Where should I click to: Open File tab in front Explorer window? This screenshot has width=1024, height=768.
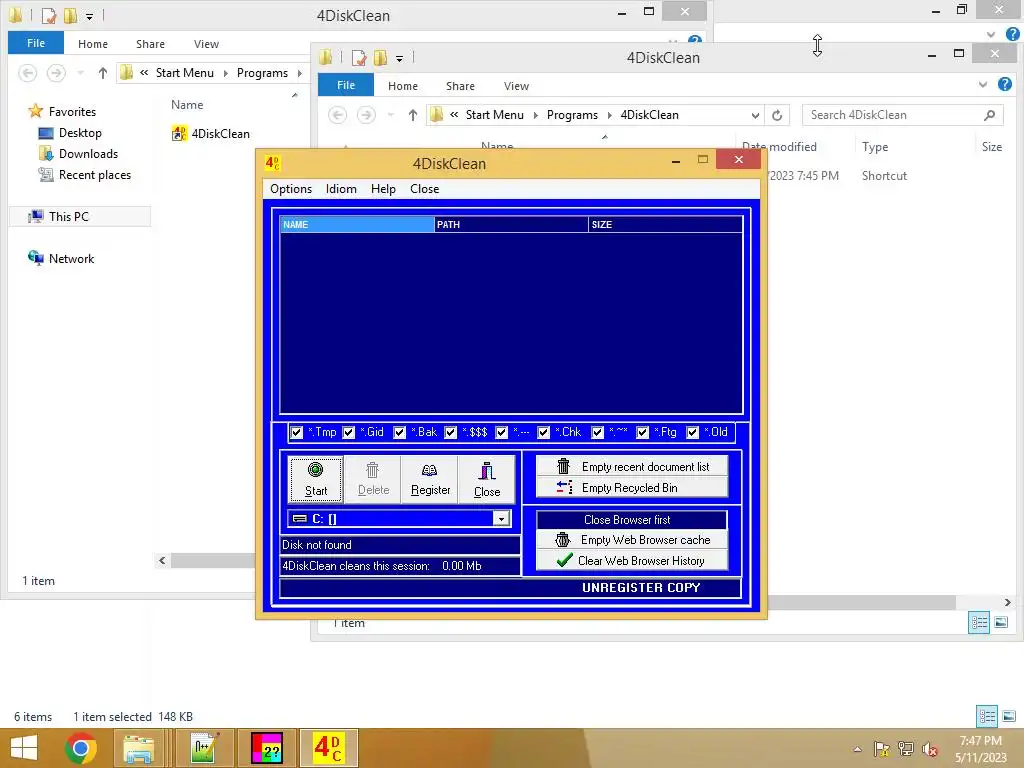[x=346, y=86]
